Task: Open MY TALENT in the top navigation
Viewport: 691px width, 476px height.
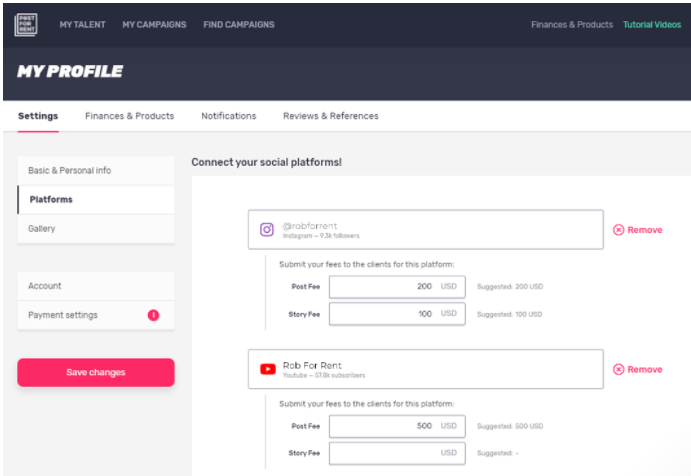Action: [x=82, y=25]
